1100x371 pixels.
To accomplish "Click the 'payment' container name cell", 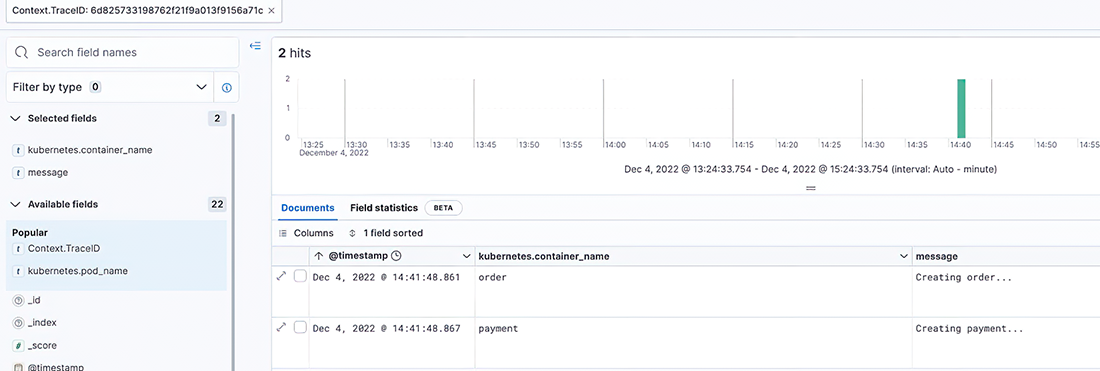I will coord(498,328).
